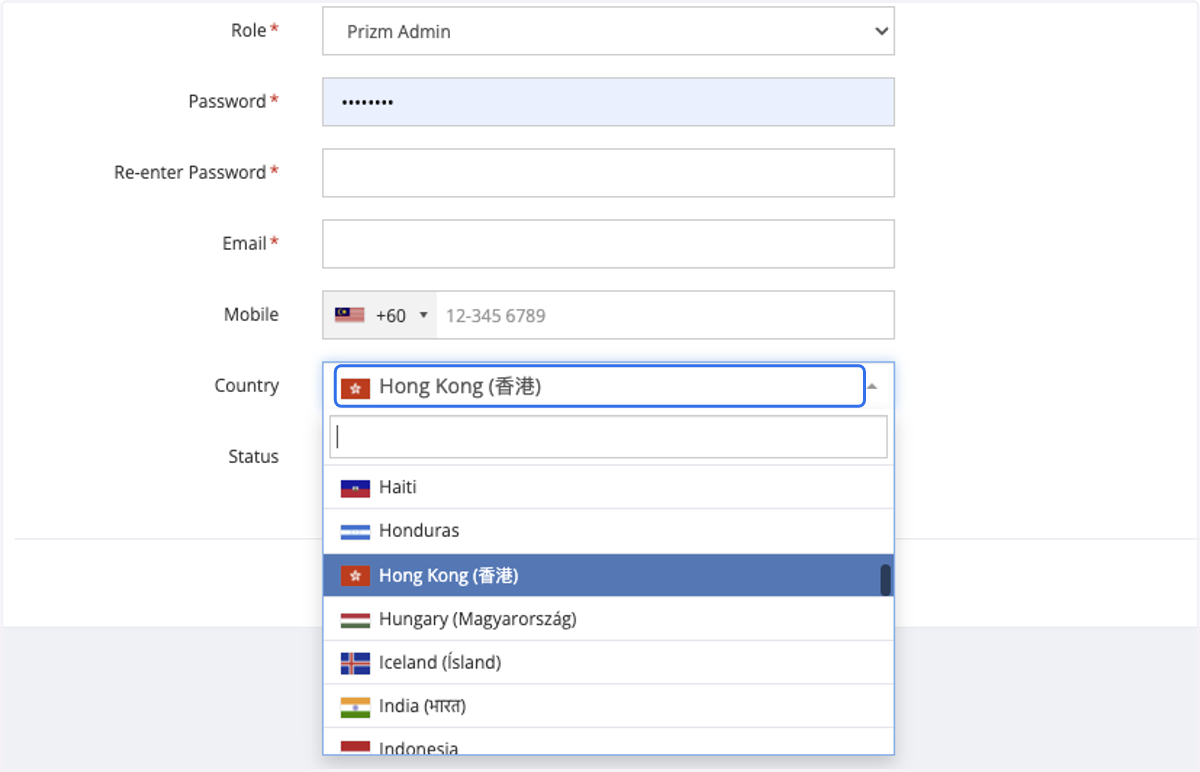
Task: Select Haiti from the country list
Action: click(x=608, y=487)
